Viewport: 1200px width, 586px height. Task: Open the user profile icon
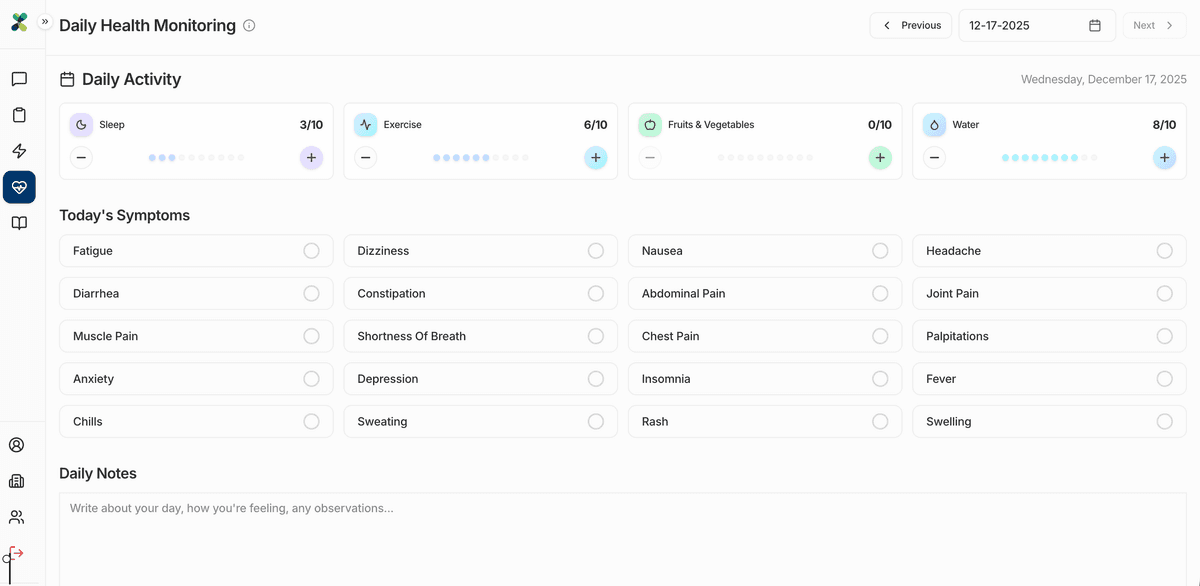pyautogui.click(x=17, y=445)
